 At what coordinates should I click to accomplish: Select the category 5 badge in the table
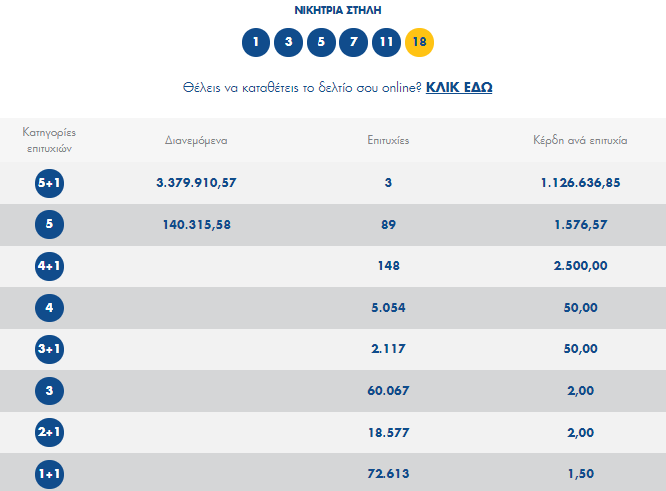click(x=49, y=224)
